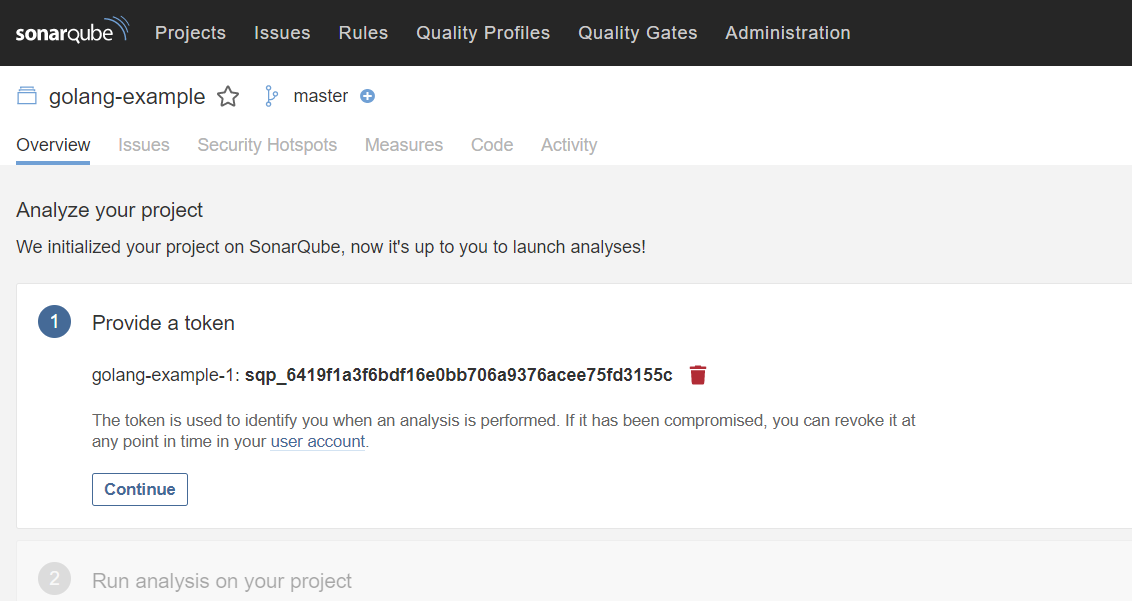
Task: Click the Run analysis on your project step
Action: (222, 581)
